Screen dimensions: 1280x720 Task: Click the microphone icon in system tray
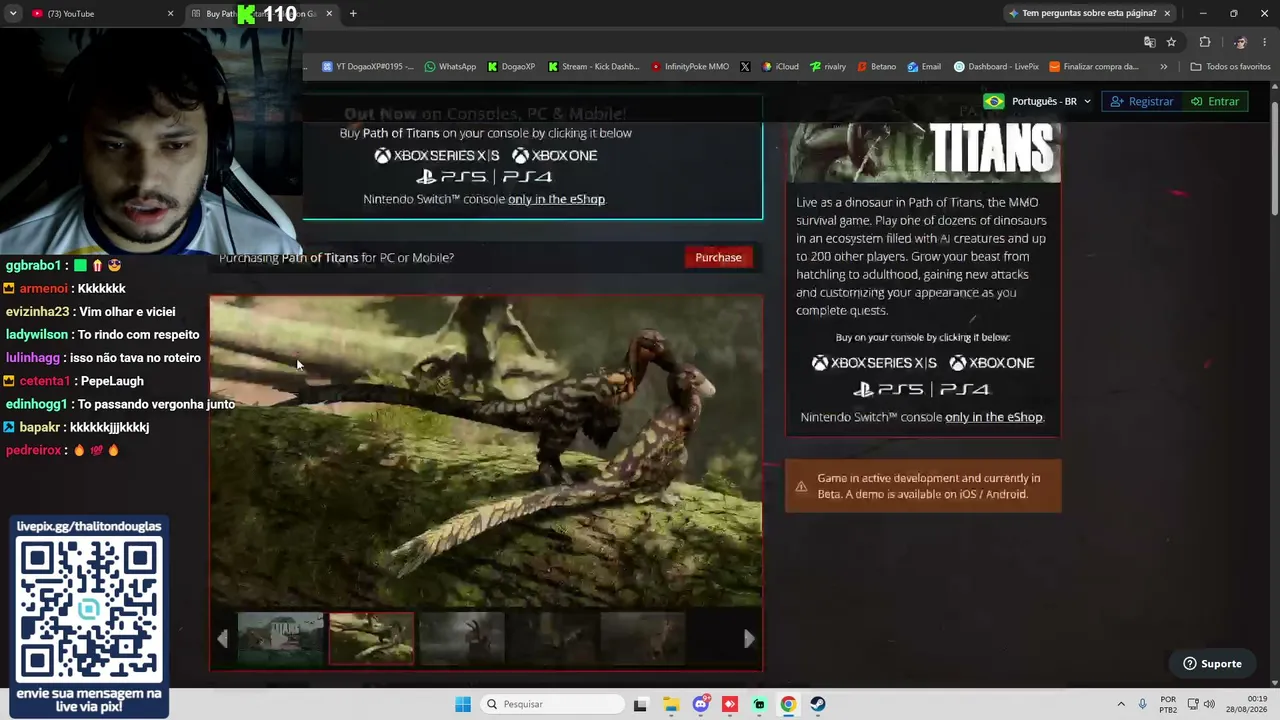coord(1142,704)
